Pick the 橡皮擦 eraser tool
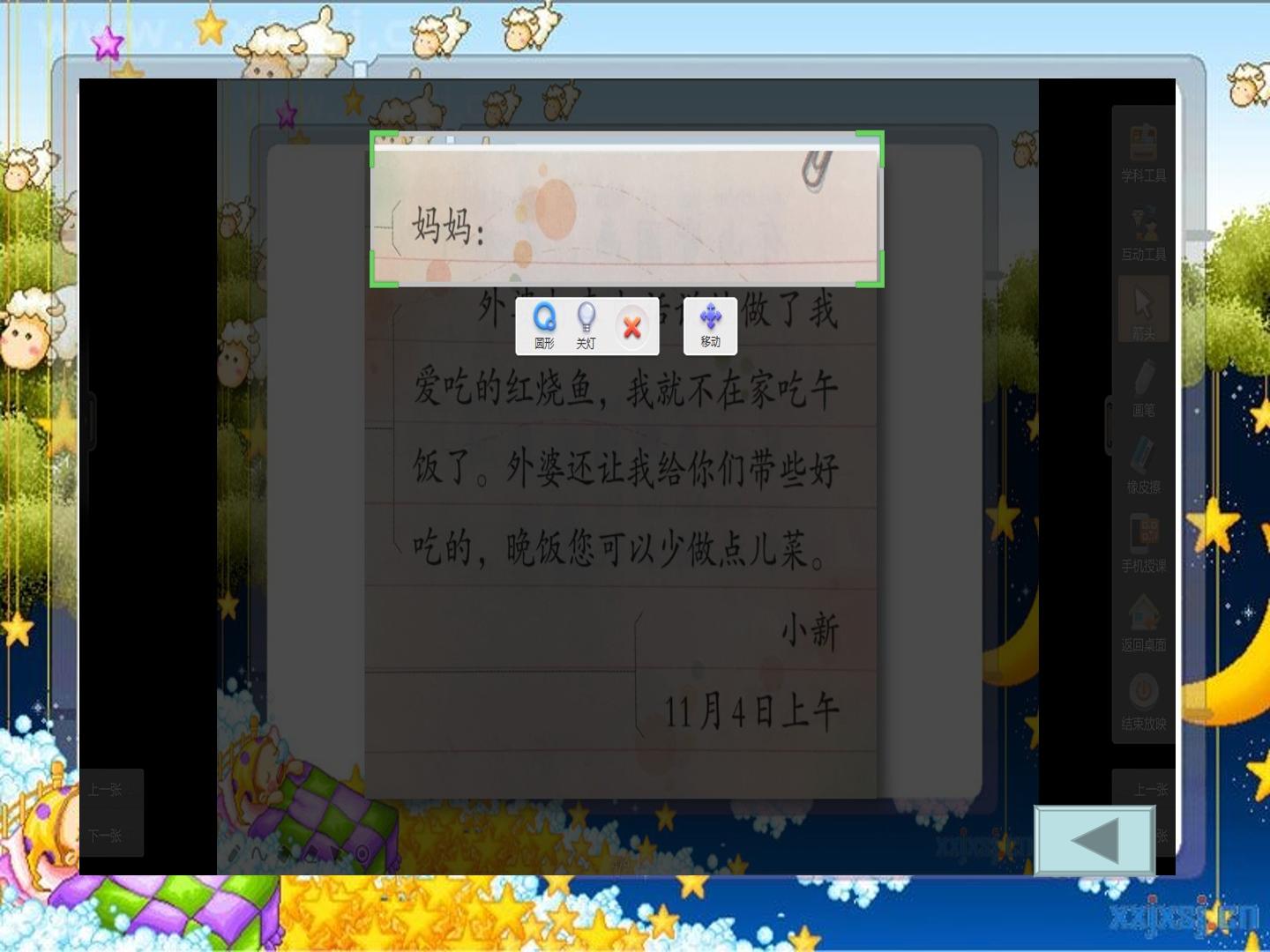The height and width of the screenshot is (952, 1270). click(1143, 465)
